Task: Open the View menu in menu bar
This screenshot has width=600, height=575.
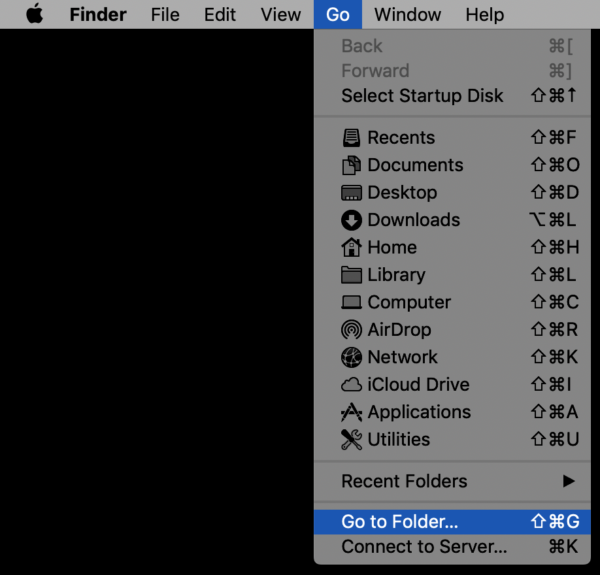Action: (x=280, y=15)
